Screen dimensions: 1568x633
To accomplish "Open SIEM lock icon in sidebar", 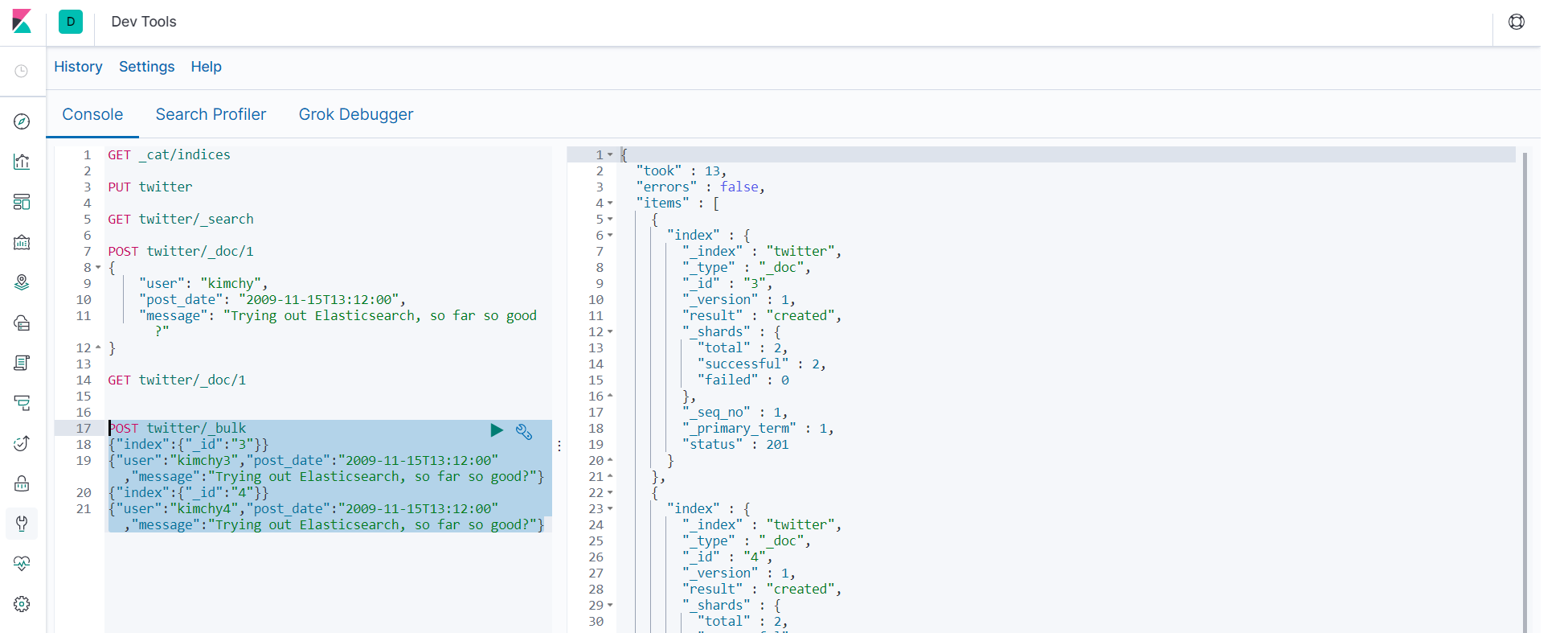I will pos(22,483).
